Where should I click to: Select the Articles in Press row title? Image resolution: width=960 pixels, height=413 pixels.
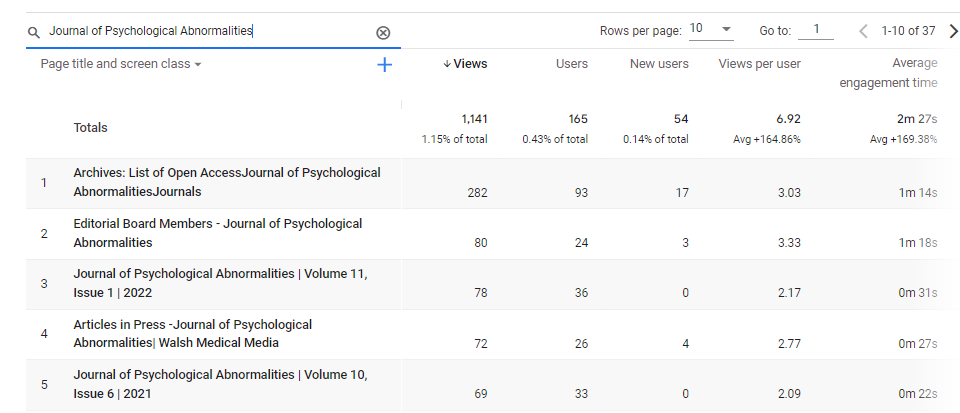pos(192,333)
